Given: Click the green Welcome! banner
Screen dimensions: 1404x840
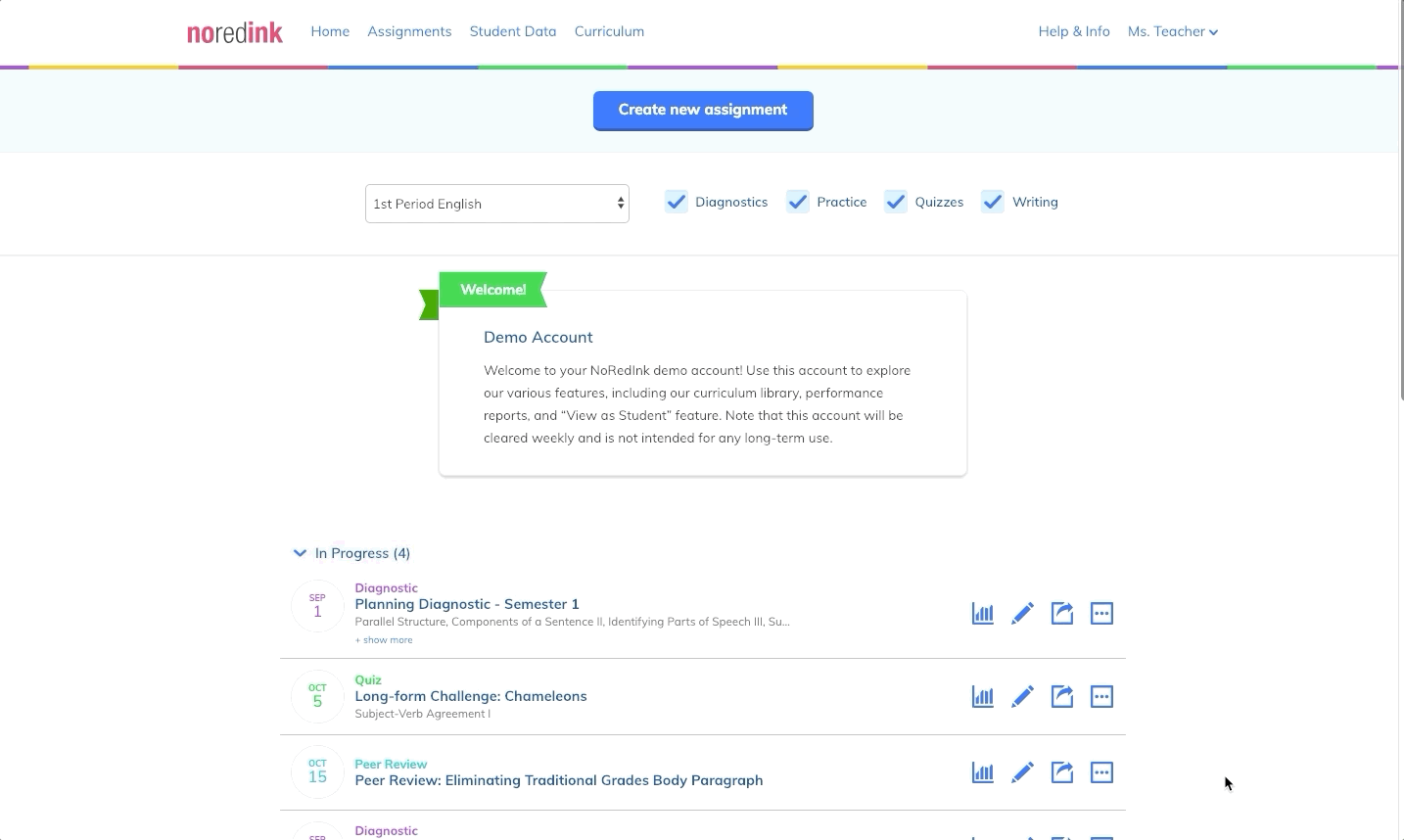Looking at the screenshot, I should [x=492, y=290].
